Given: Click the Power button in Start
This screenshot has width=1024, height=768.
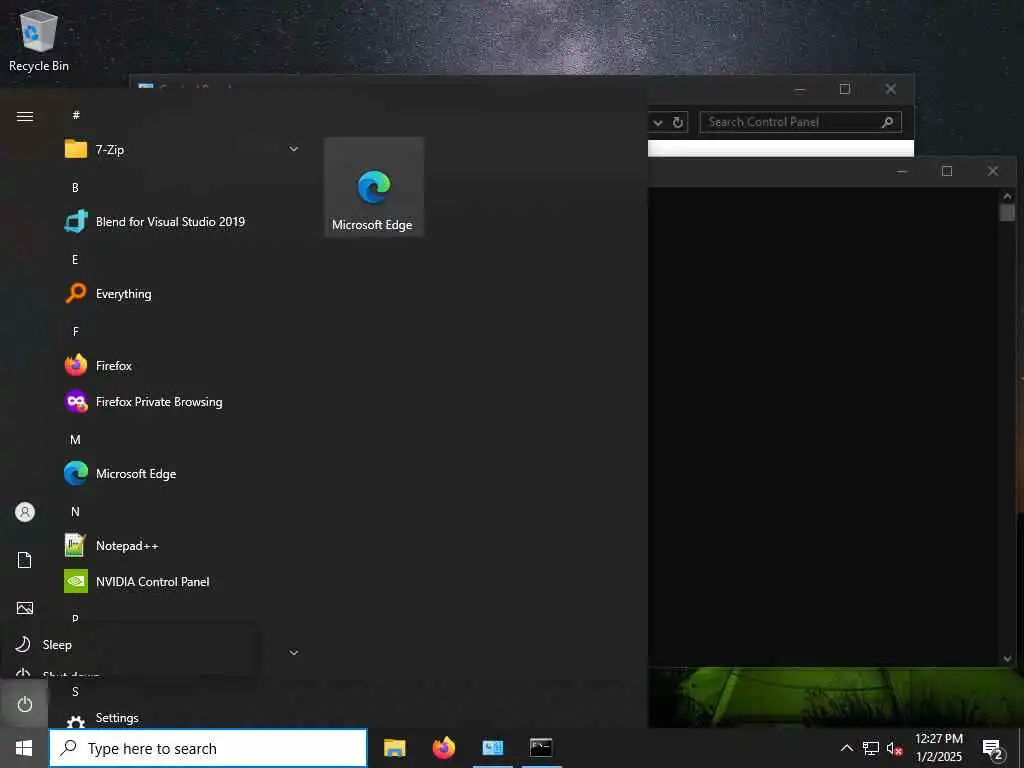Looking at the screenshot, I should pyautogui.click(x=25, y=704).
